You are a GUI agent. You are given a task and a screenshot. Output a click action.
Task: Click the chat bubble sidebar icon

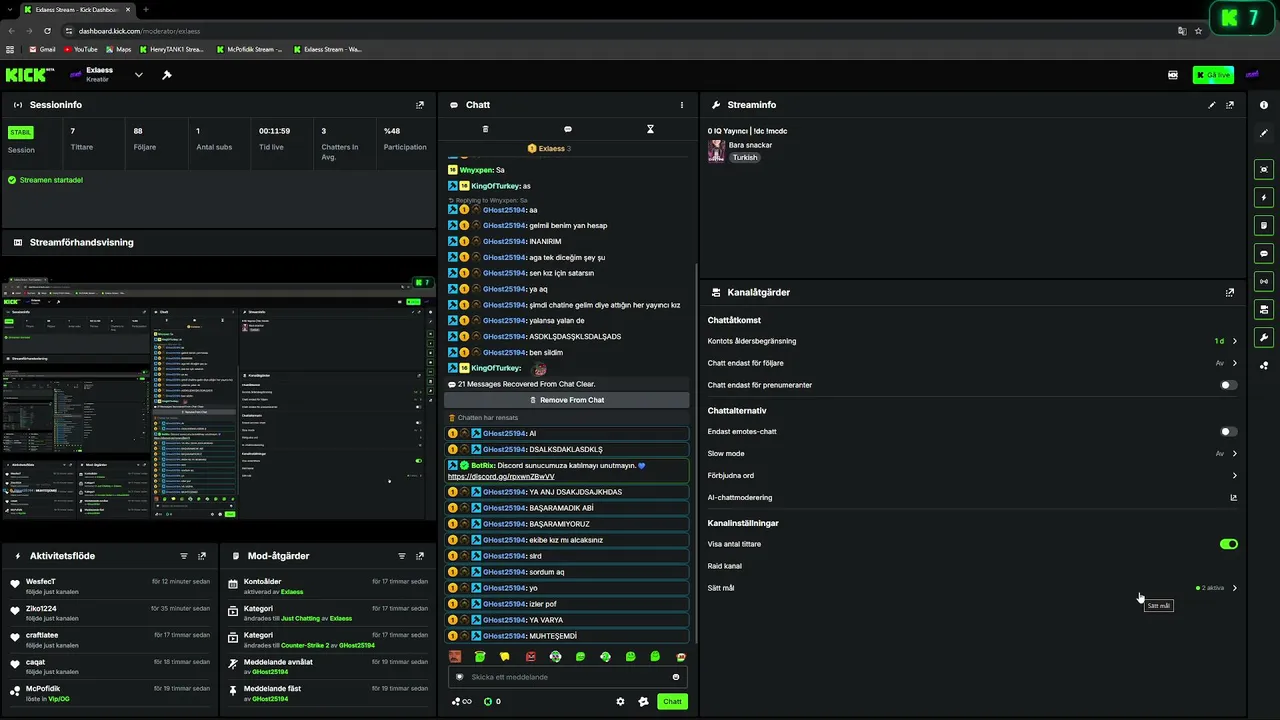pos(1264,254)
